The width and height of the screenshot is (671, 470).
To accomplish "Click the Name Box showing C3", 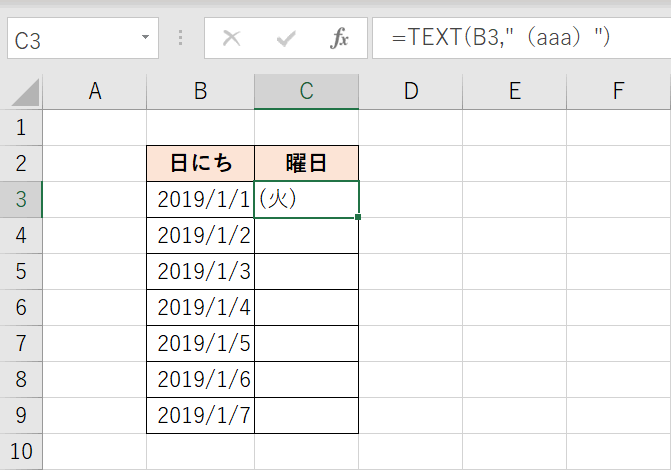I will [x=70, y=40].
